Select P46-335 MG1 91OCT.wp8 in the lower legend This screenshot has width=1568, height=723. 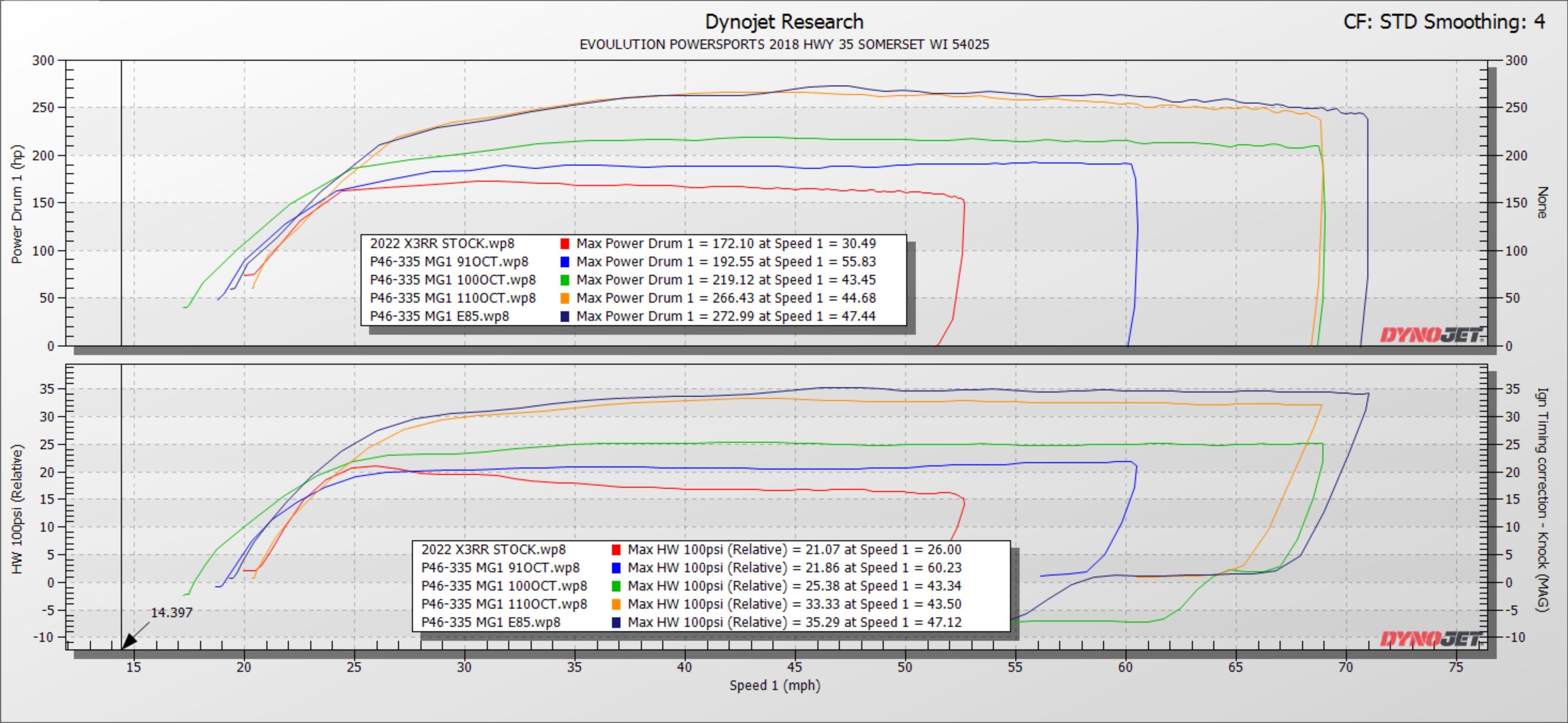pyautogui.click(x=500, y=568)
